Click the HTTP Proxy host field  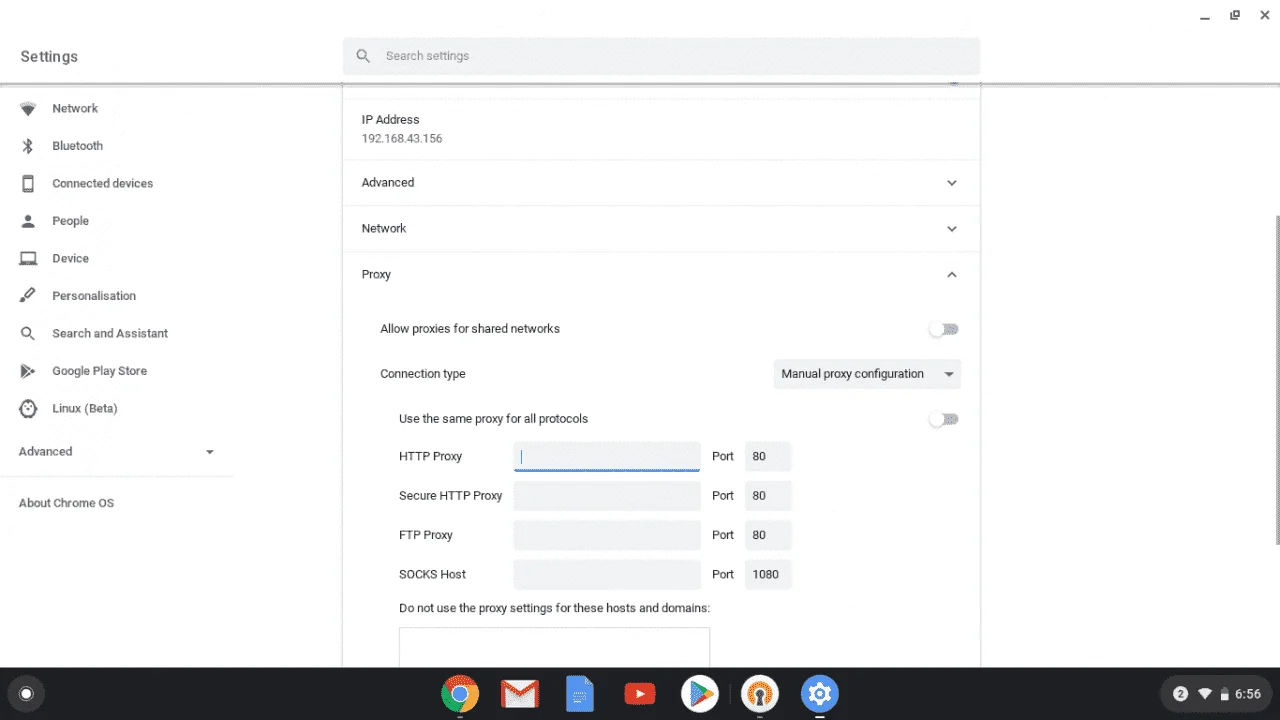(607, 457)
